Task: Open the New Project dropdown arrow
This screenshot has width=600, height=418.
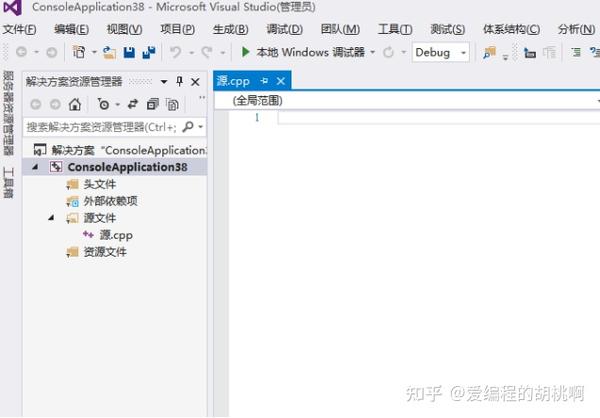Action: tap(94, 52)
